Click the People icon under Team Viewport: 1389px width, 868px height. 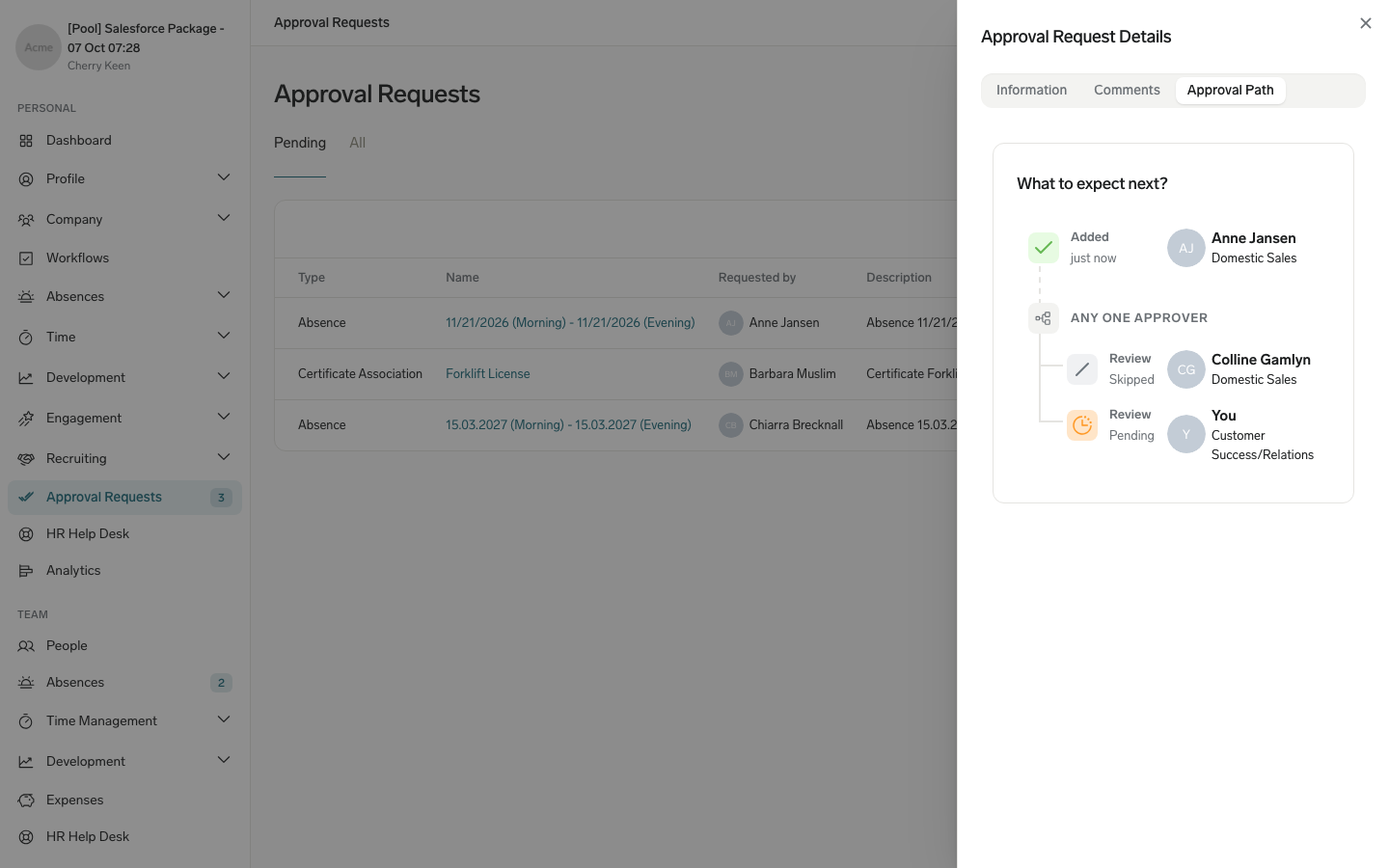26,646
